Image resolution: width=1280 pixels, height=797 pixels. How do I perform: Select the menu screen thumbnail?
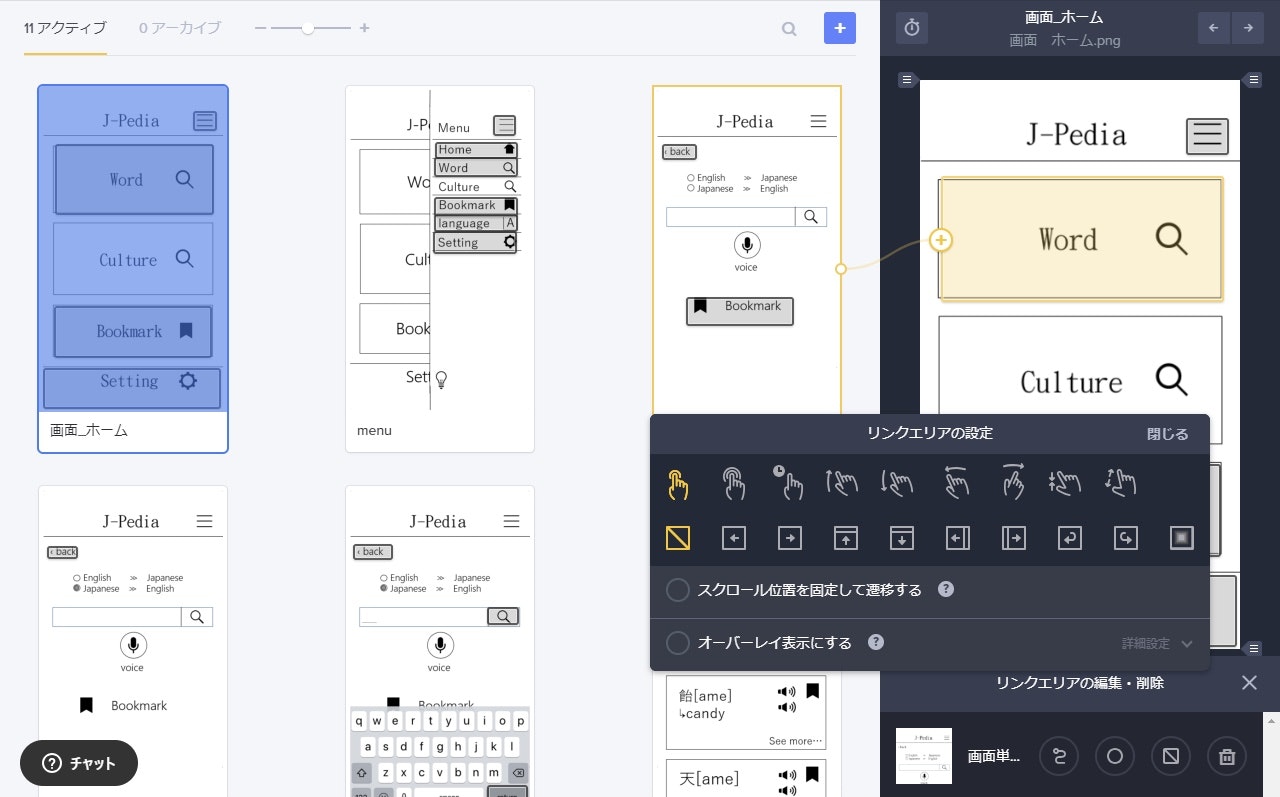tap(440, 268)
